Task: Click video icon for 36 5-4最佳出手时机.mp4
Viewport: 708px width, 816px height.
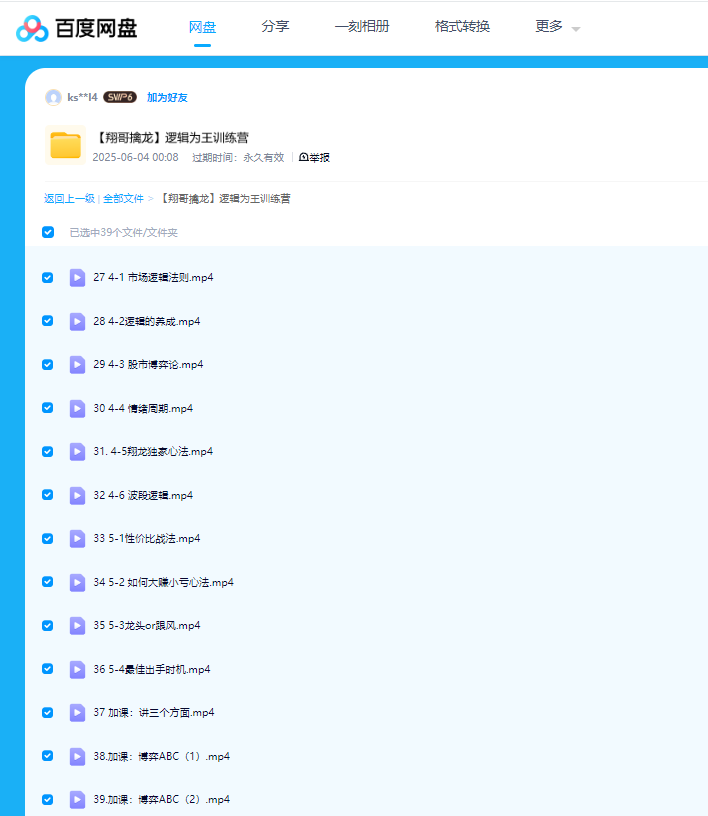Action: (77, 669)
